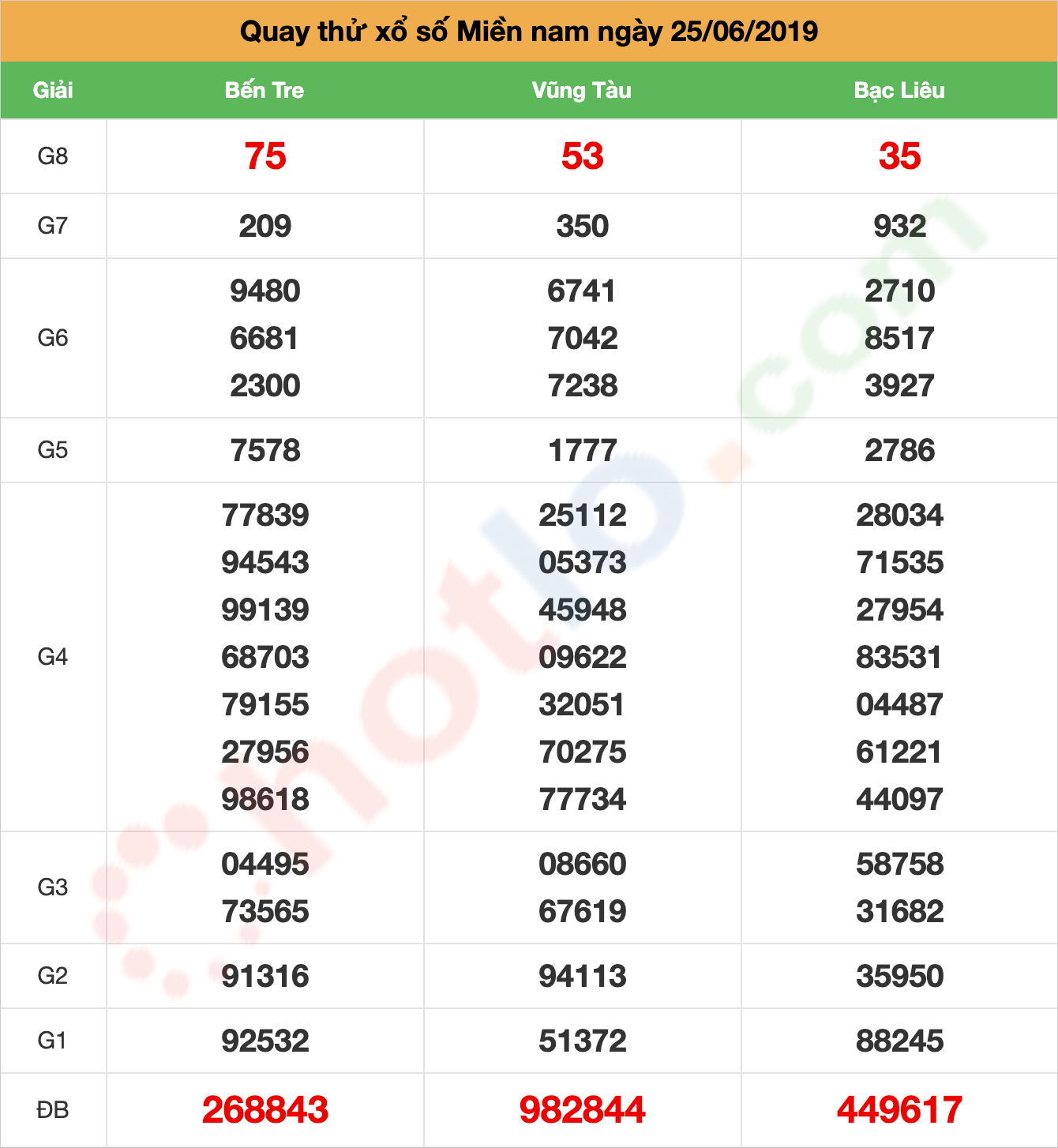This screenshot has height=1148, width=1058.
Task: Select the G3 number 58758
Action: [900, 865]
